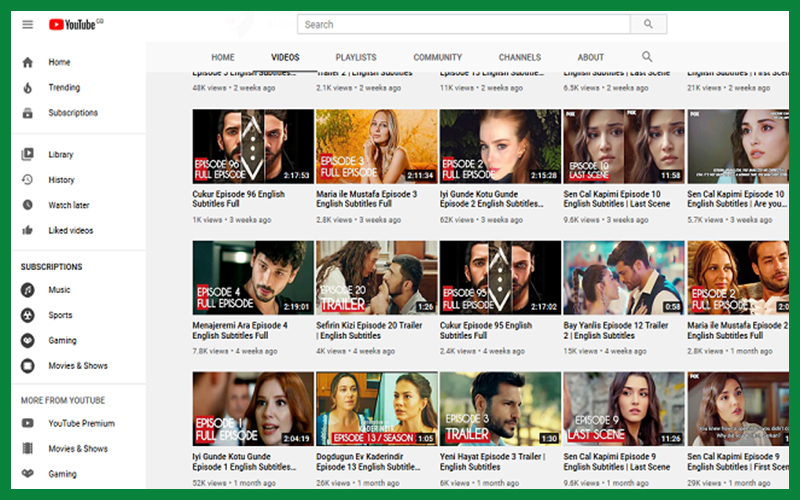
Task: Click the Home house icon in sidebar
Action: (28, 62)
